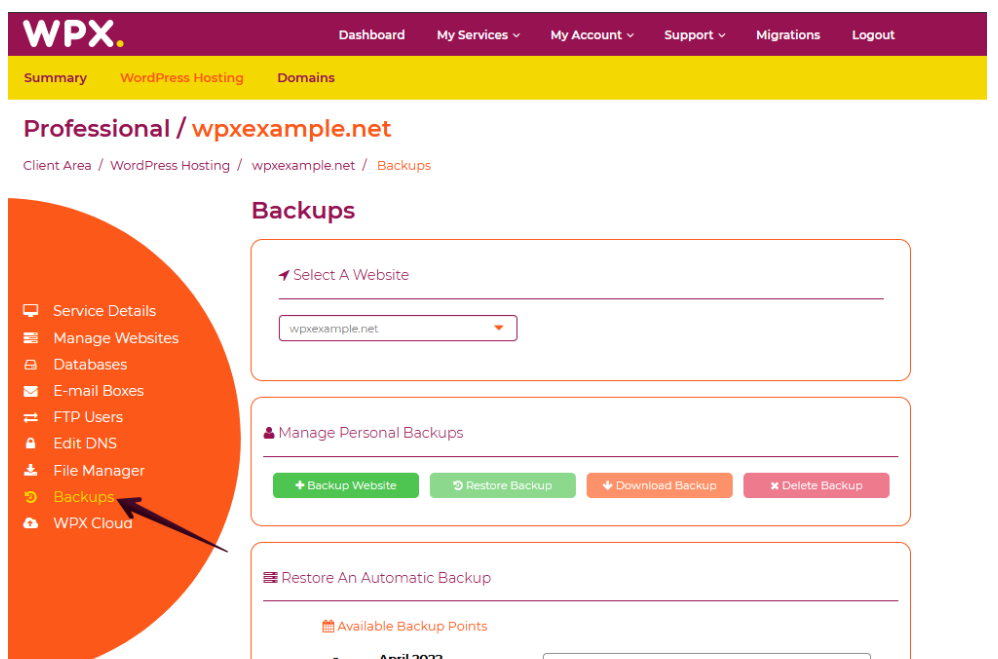998x659 pixels.
Task: Click the File Manager download icon
Action: click(x=31, y=470)
